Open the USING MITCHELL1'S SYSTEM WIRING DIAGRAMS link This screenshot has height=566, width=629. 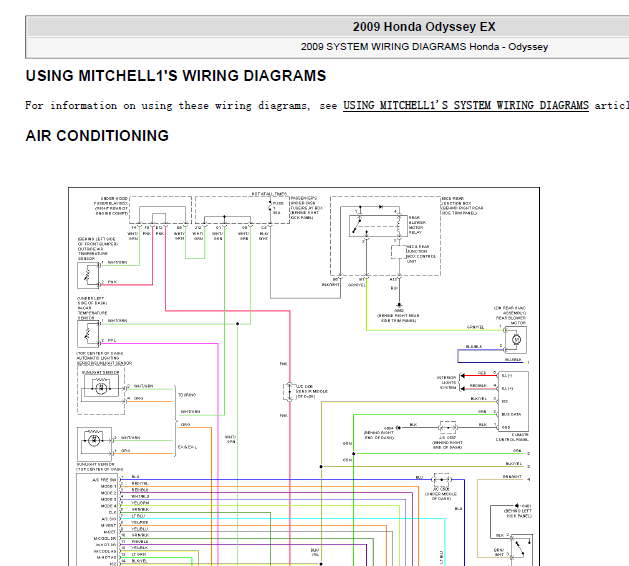pyautogui.click(x=466, y=105)
